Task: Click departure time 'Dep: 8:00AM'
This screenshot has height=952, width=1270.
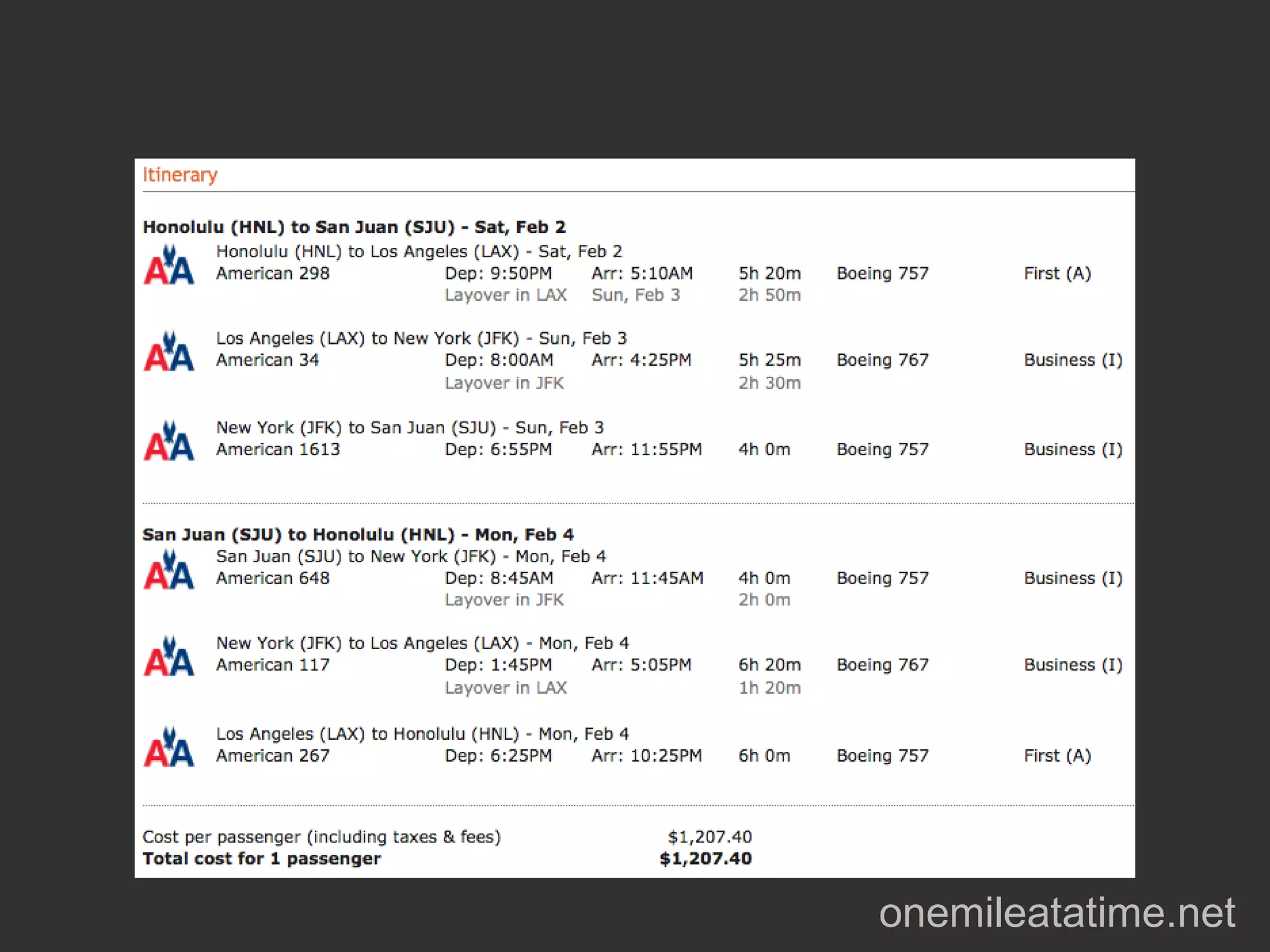Action: (x=499, y=360)
